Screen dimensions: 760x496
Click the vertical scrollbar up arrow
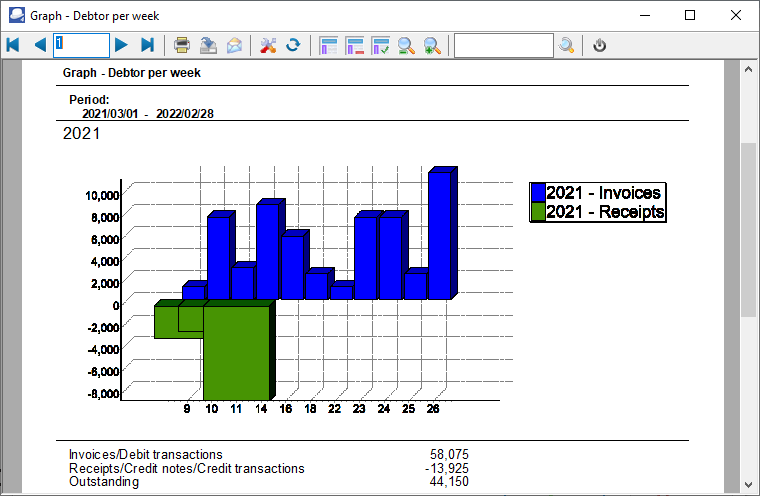tap(748, 69)
